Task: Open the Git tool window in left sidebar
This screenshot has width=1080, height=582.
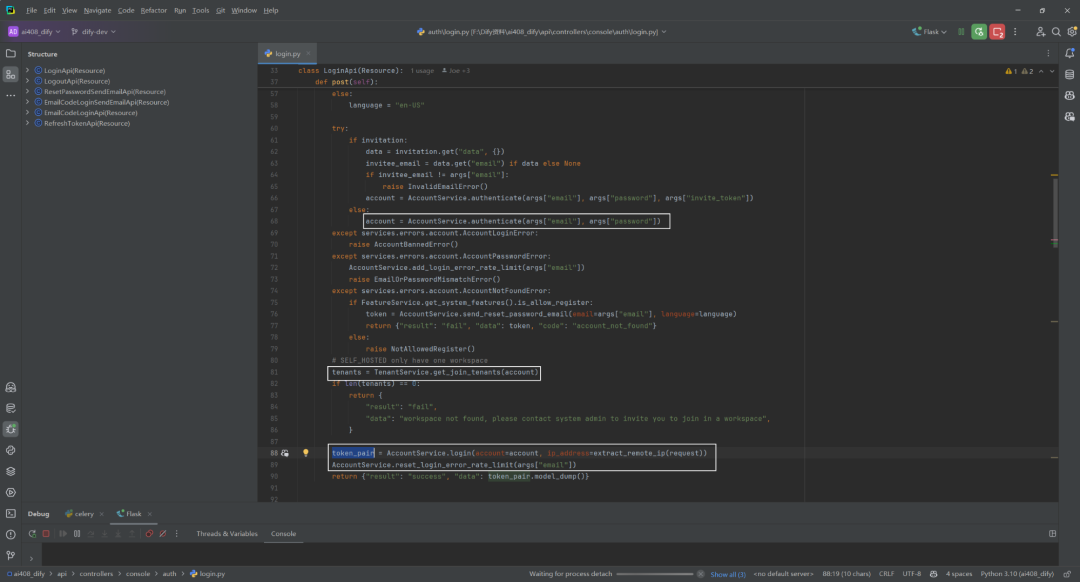Action: 10,555
